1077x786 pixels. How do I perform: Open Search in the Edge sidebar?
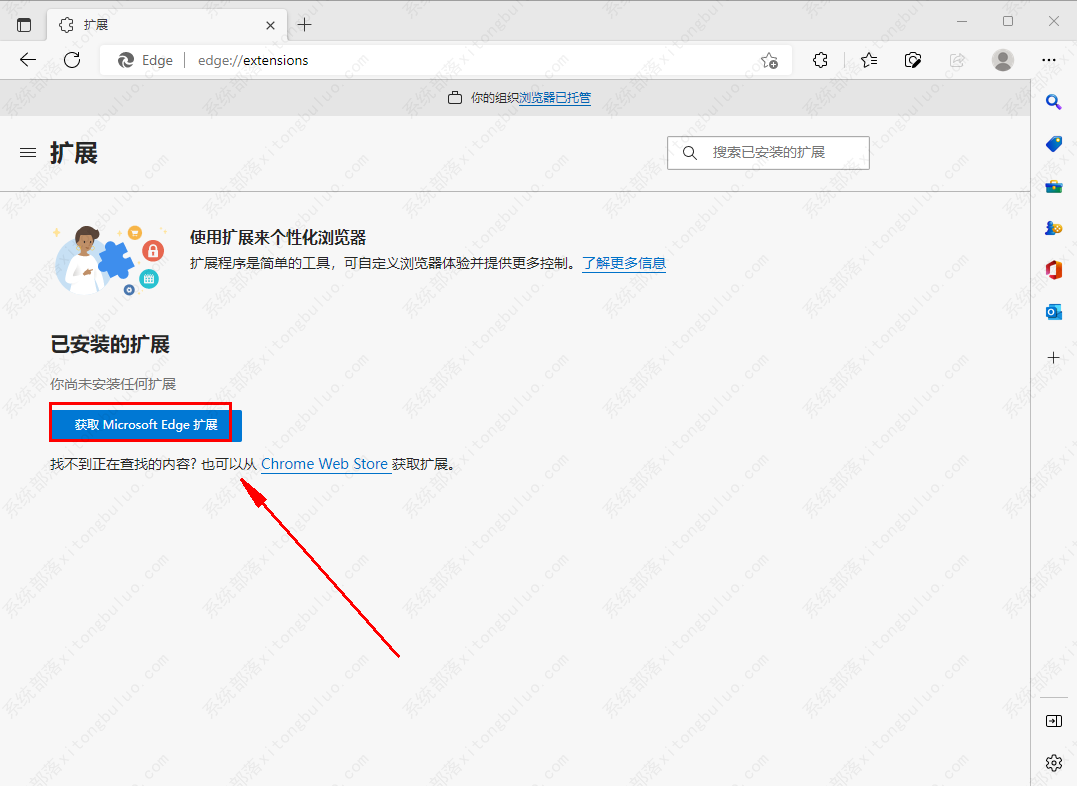[1053, 101]
